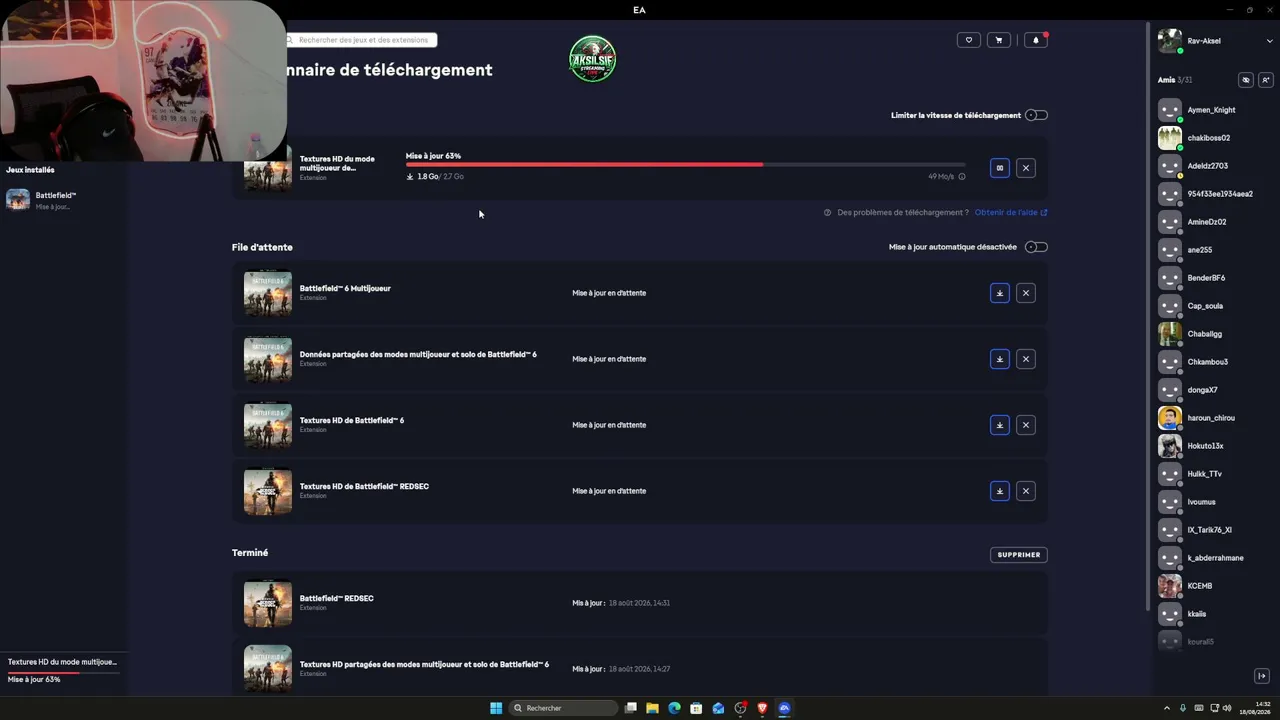The width and height of the screenshot is (1280, 720).
Task: Open the wishlist heart icon
Action: 968,40
